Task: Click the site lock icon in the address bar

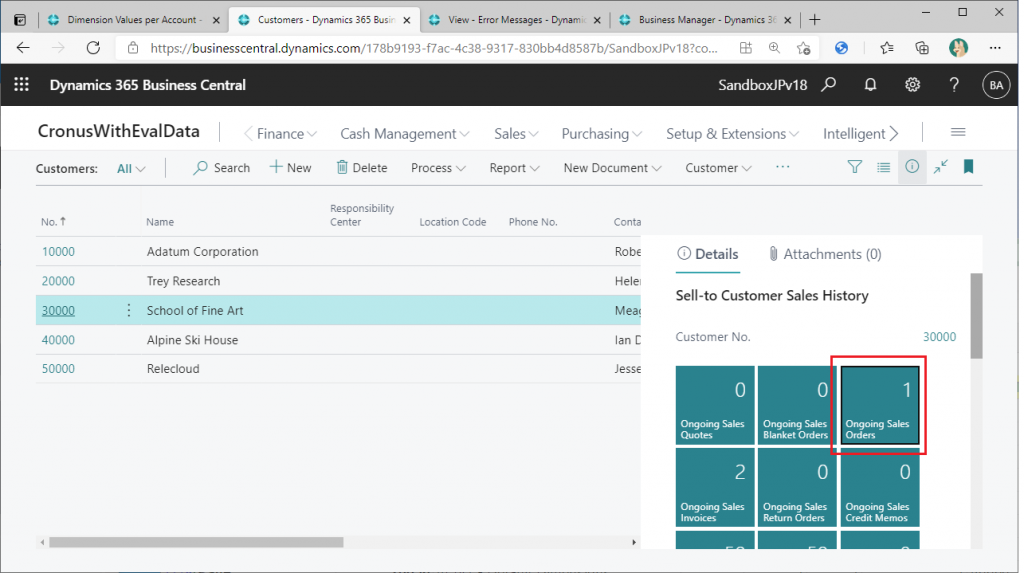Action: pyautogui.click(x=133, y=48)
